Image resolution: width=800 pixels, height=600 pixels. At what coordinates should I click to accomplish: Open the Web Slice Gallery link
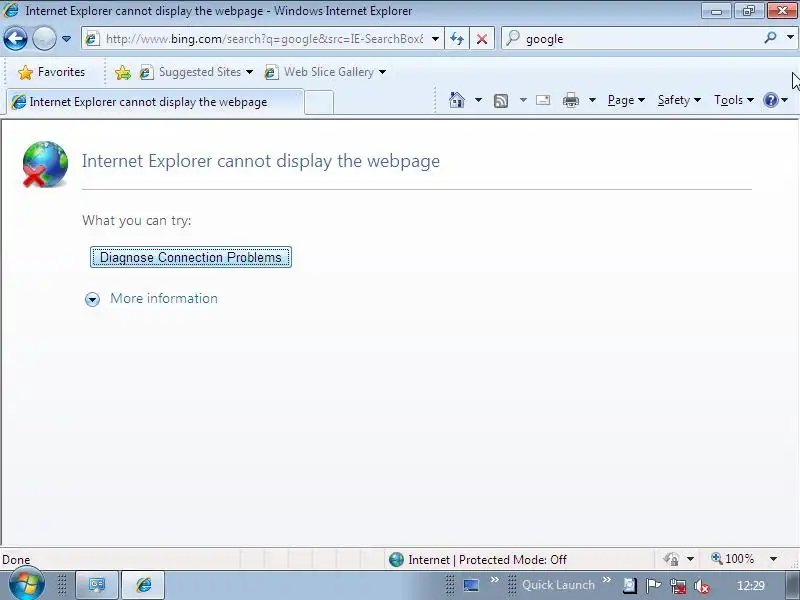[320, 72]
